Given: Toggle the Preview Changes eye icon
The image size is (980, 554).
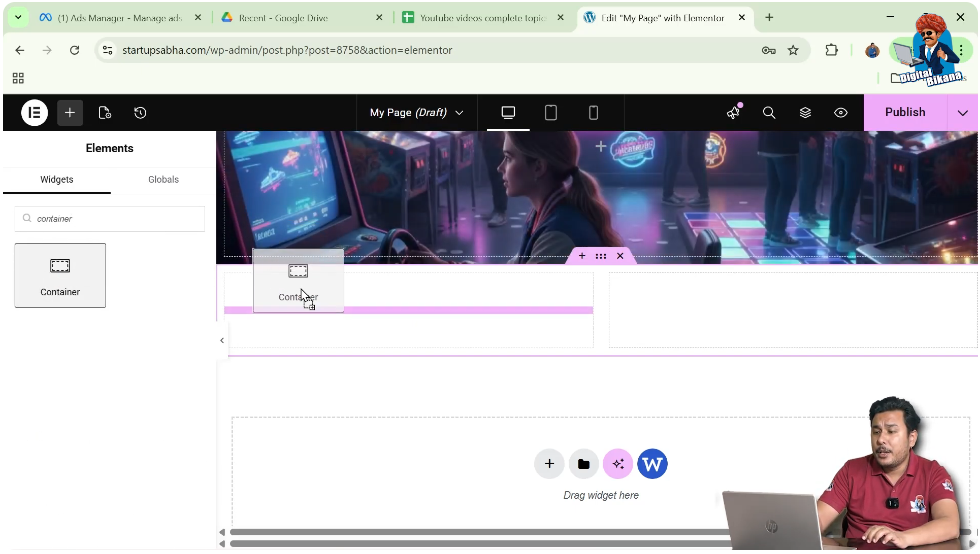Looking at the screenshot, I should pos(841,113).
